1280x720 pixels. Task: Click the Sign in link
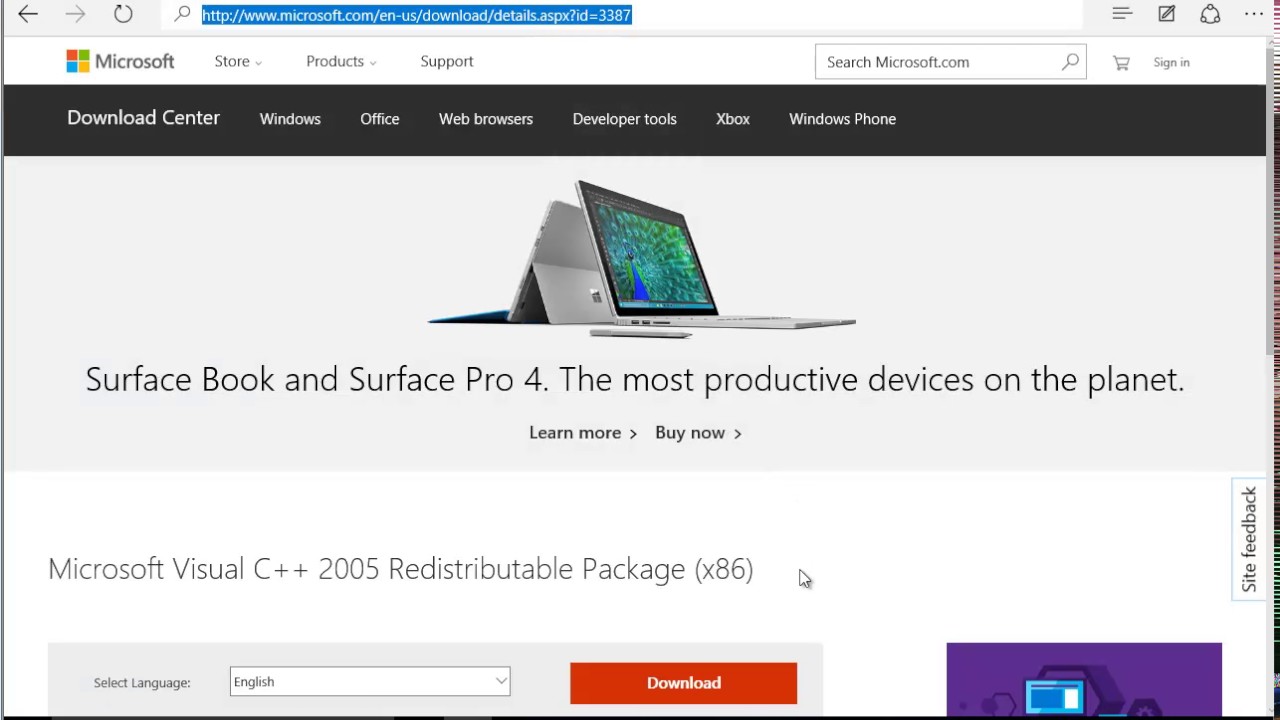click(1171, 62)
